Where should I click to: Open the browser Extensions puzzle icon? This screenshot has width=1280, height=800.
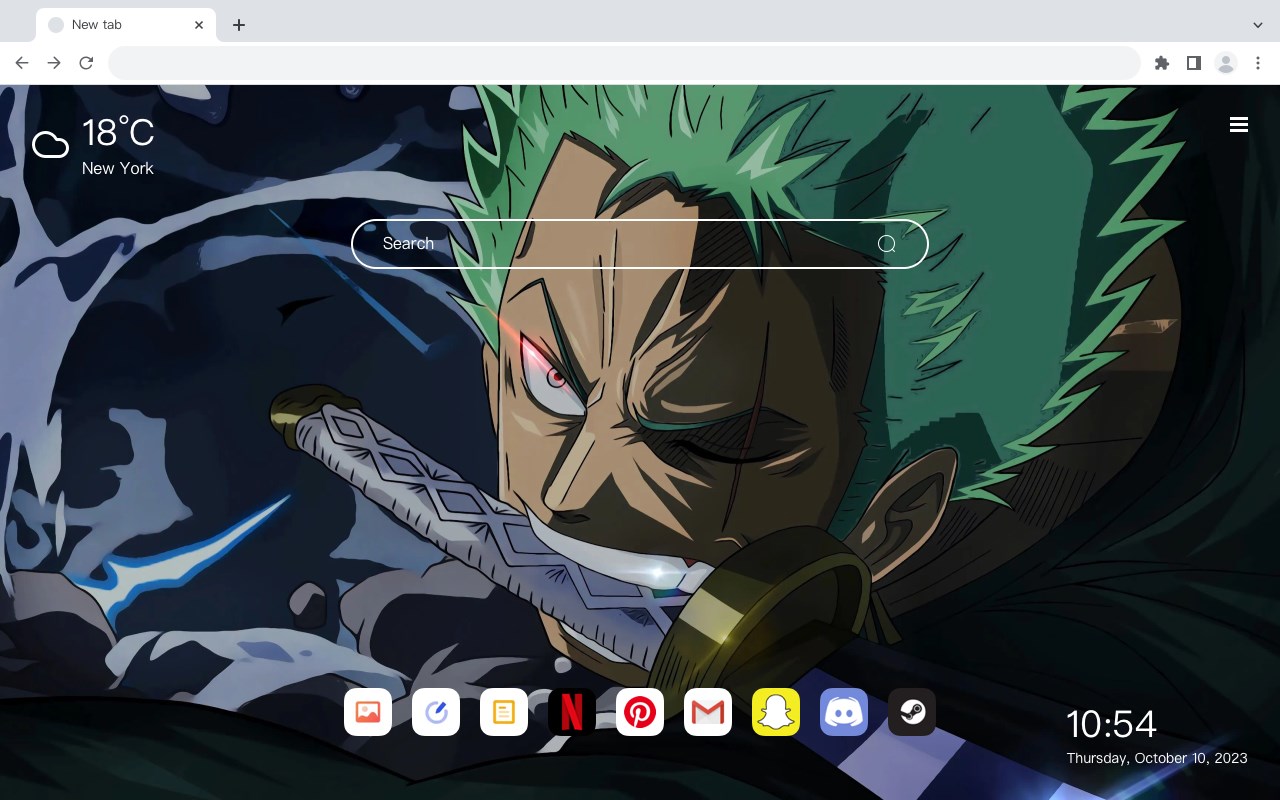(x=1161, y=63)
